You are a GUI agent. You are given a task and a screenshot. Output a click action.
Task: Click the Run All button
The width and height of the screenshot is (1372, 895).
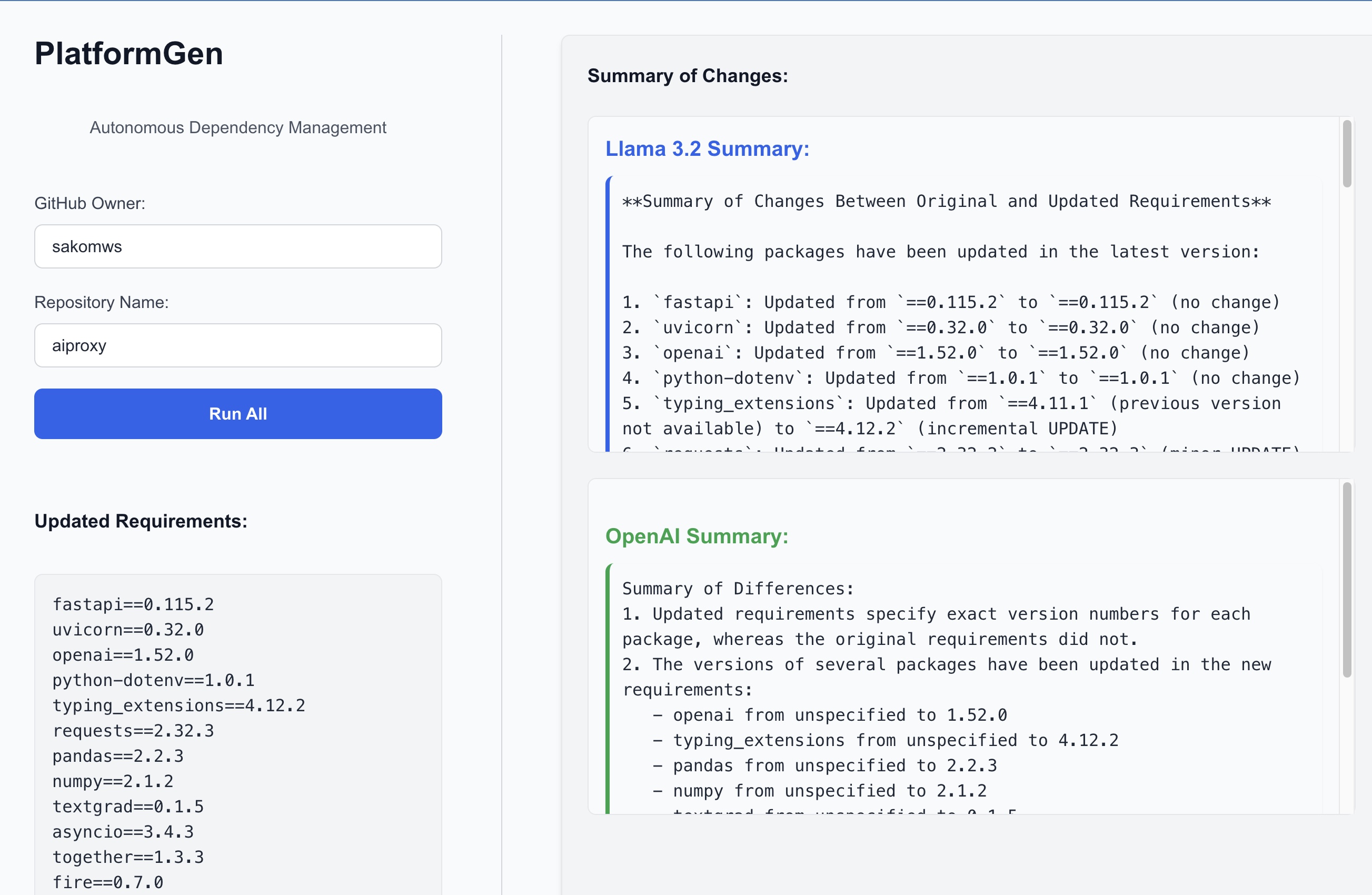[x=237, y=413]
